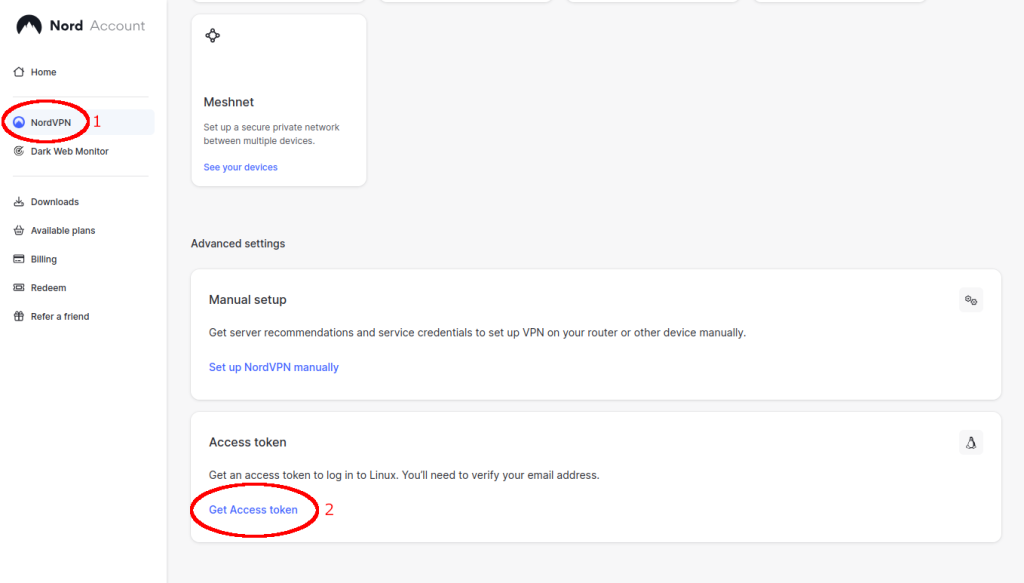Image resolution: width=1024 pixels, height=583 pixels.
Task: Click the Linux penguin icon on Access token card
Action: (970, 441)
